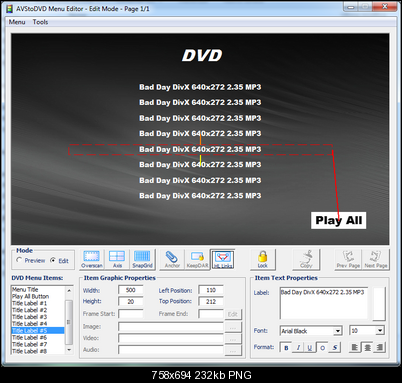
Task: Select Title Label #7 in list
Action: 38,344
